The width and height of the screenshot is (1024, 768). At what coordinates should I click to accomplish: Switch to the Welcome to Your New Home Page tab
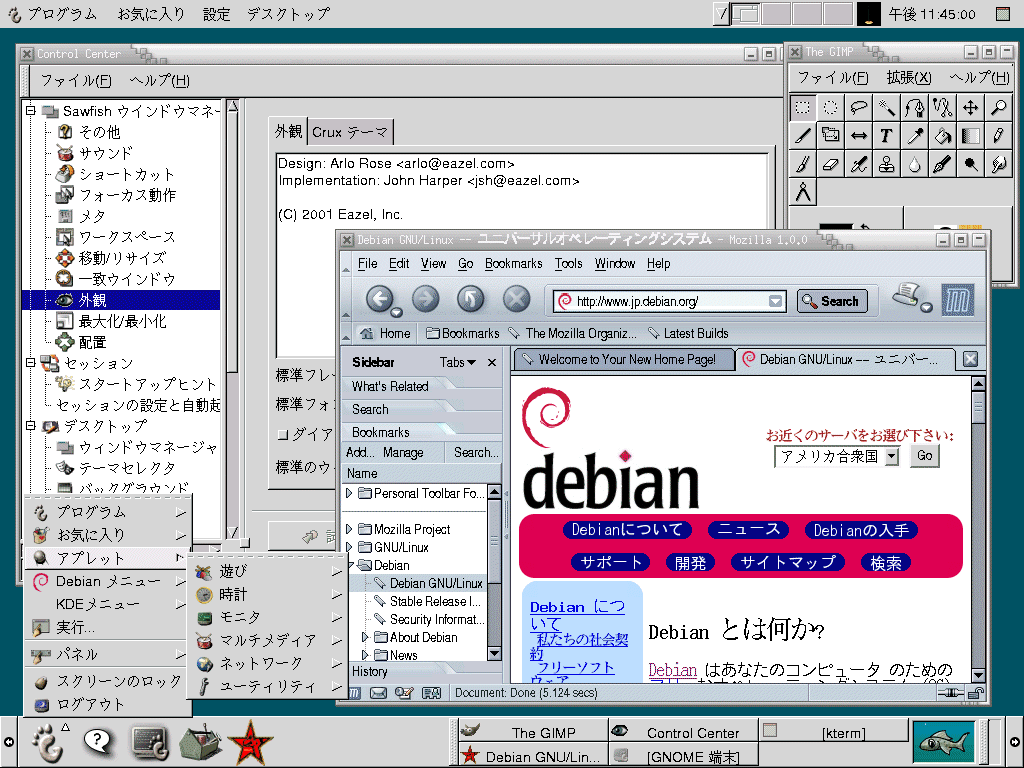pos(624,360)
